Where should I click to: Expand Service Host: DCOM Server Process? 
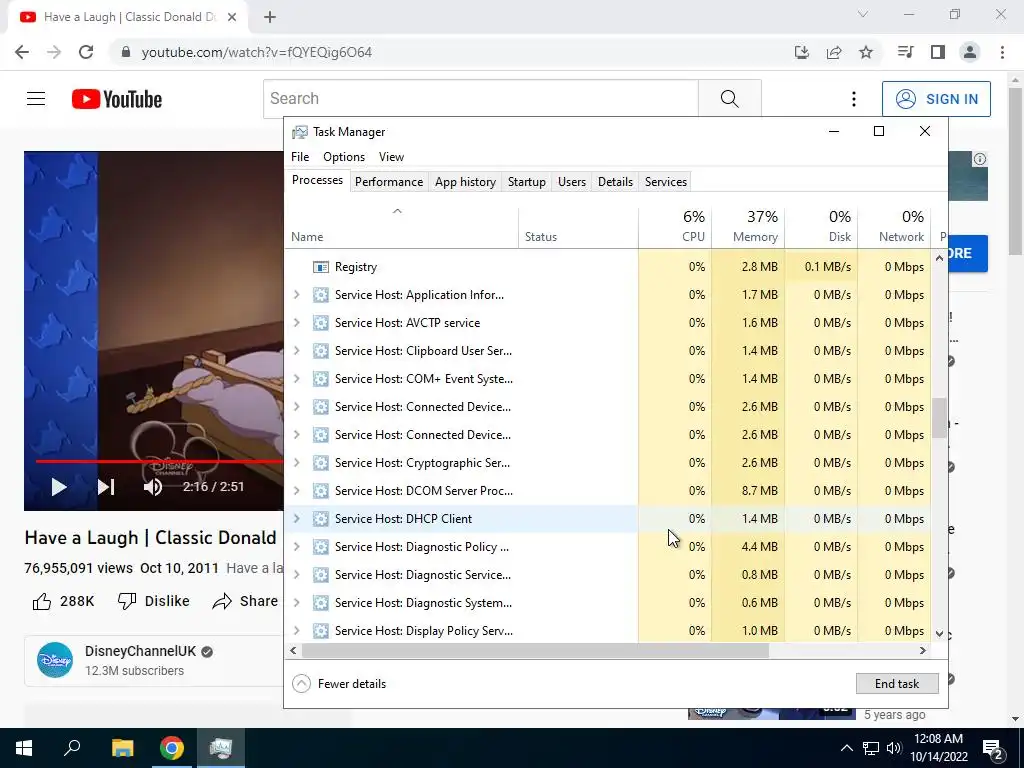coord(296,490)
